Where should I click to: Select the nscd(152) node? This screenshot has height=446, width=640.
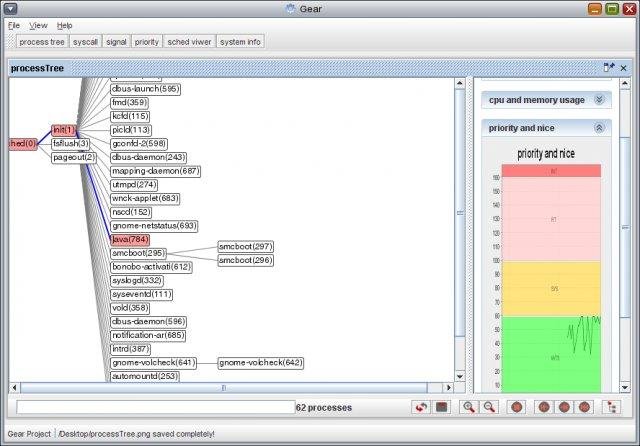coord(131,212)
